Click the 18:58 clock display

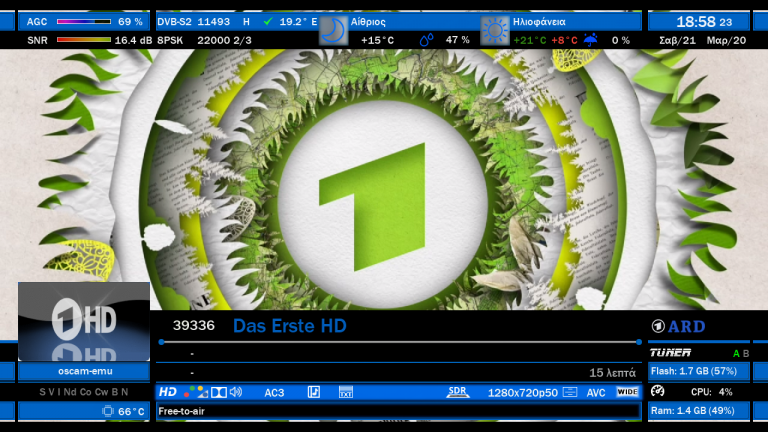pos(696,22)
